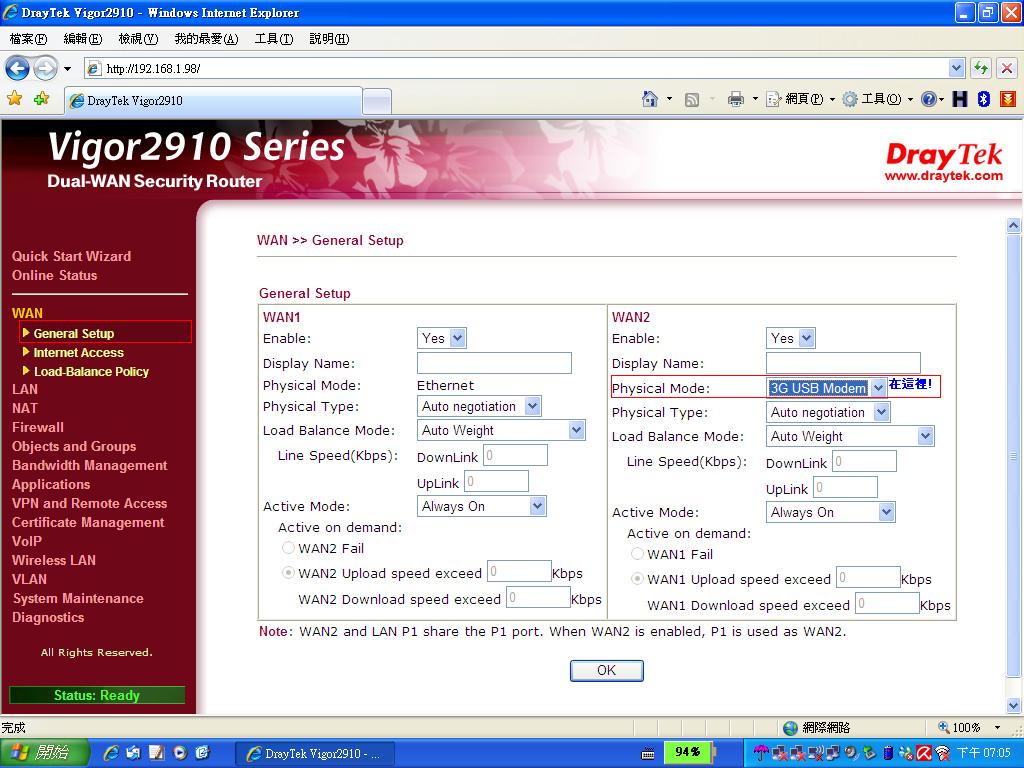This screenshot has height=768, width=1024.
Task: Open the 工具(T) Tools menu
Action: [x=274, y=39]
